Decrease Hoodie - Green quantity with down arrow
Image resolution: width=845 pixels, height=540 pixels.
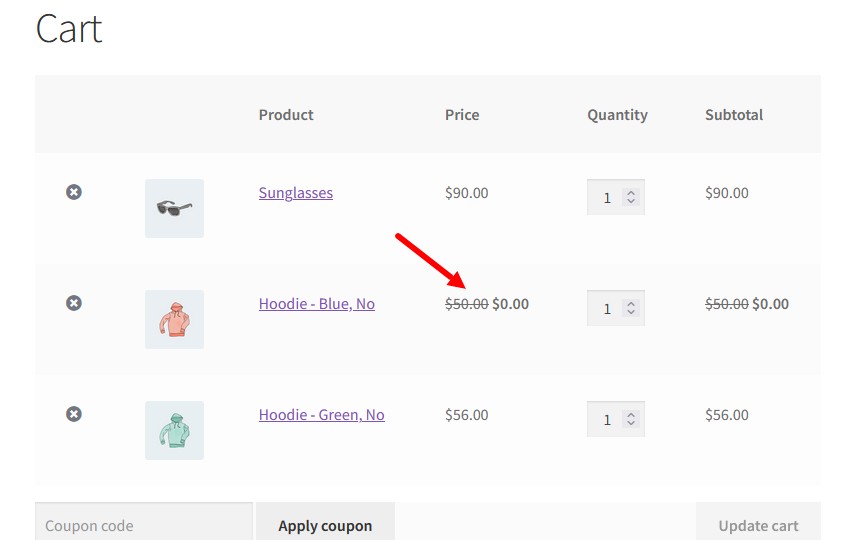631,423
